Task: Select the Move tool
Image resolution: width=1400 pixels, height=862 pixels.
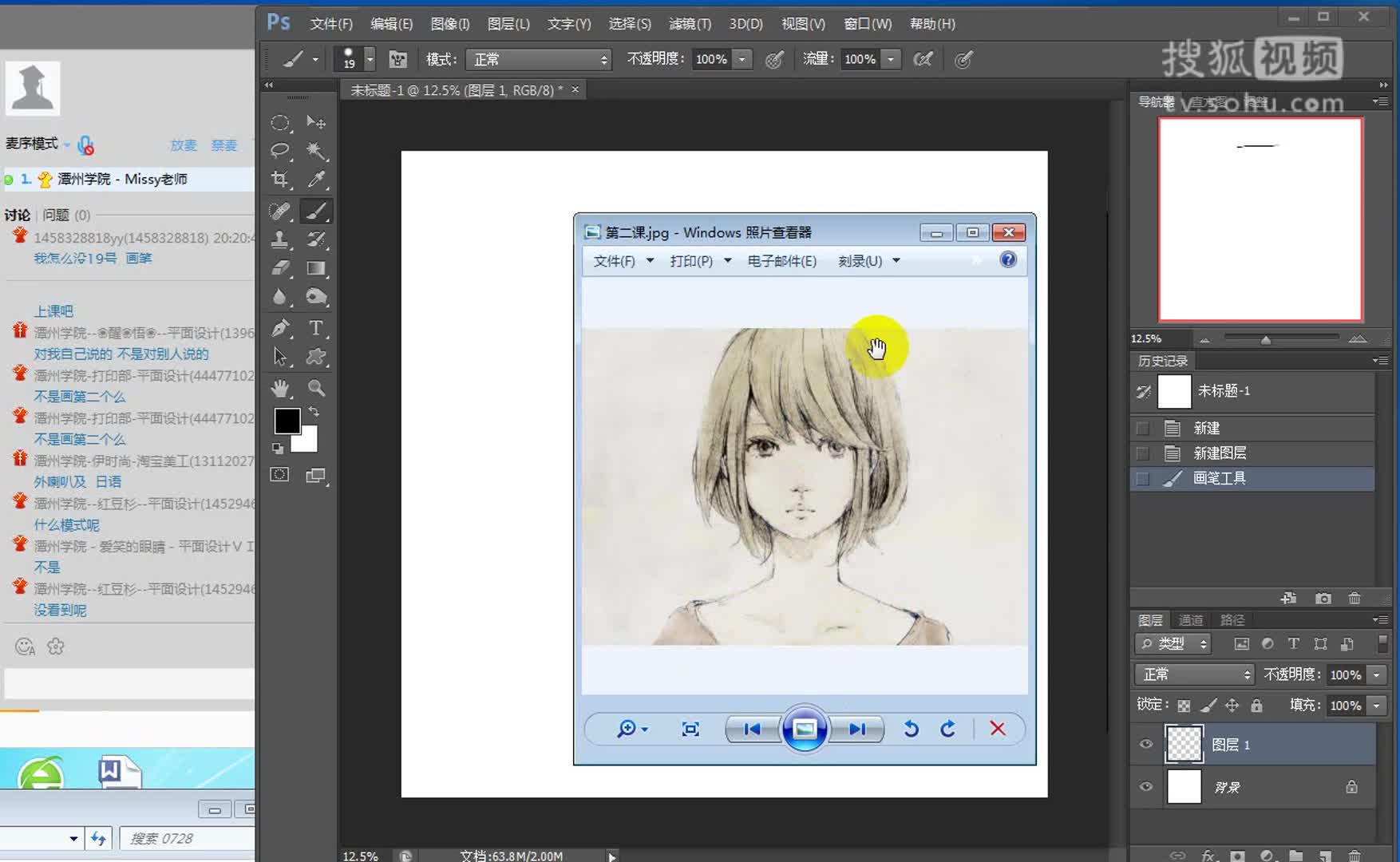Action: click(316, 123)
